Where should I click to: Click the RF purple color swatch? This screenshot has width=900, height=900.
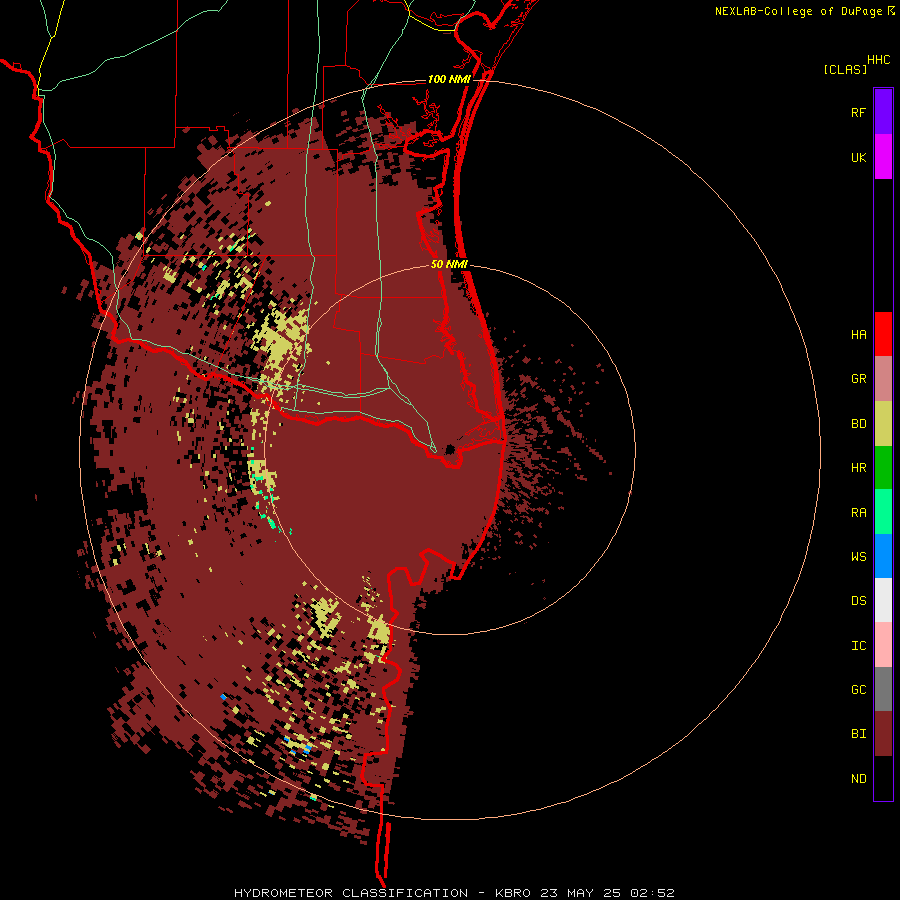883,112
